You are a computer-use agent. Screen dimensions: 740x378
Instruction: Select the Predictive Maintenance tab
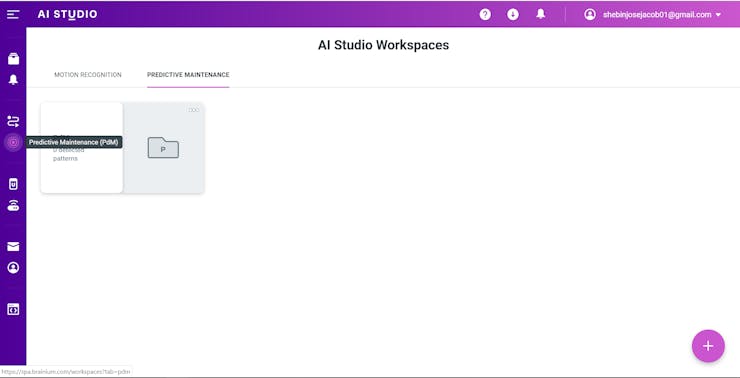(188, 75)
